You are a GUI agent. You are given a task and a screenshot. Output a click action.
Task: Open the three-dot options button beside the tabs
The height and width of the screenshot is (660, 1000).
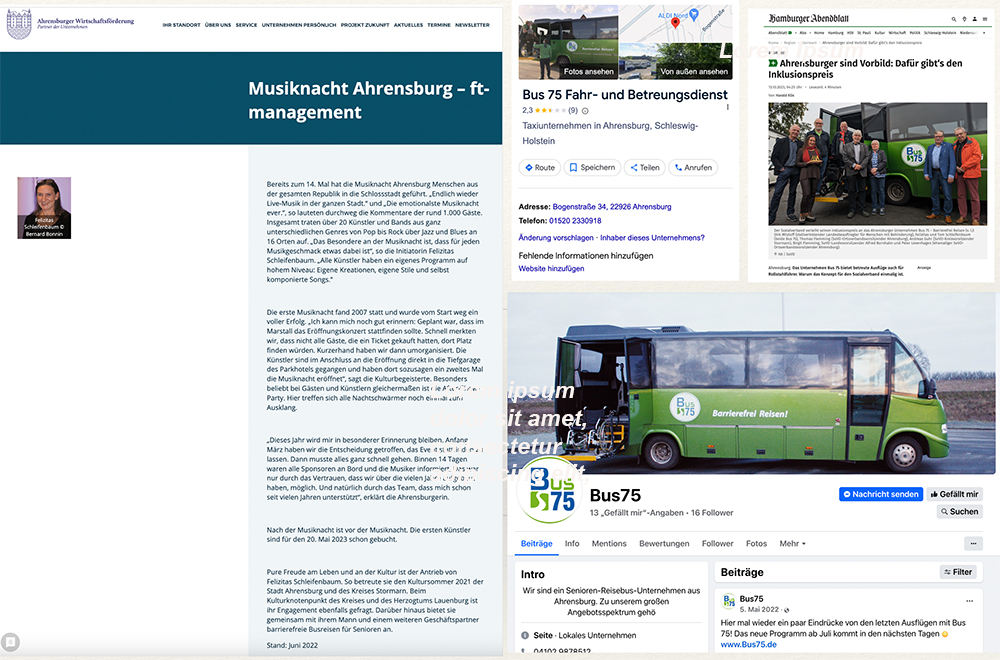pyautogui.click(x=973, y=544)
